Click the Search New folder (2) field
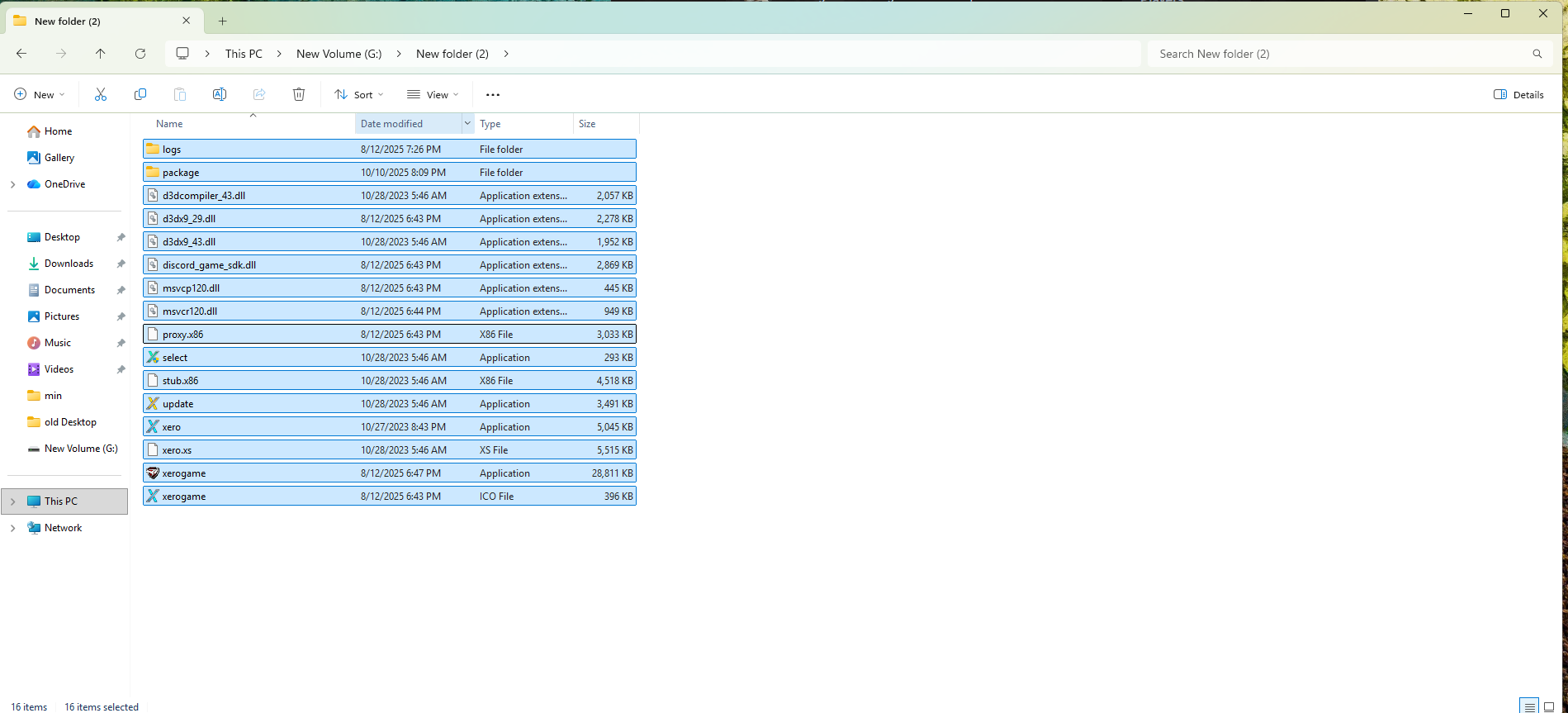 click(1338, 54)
